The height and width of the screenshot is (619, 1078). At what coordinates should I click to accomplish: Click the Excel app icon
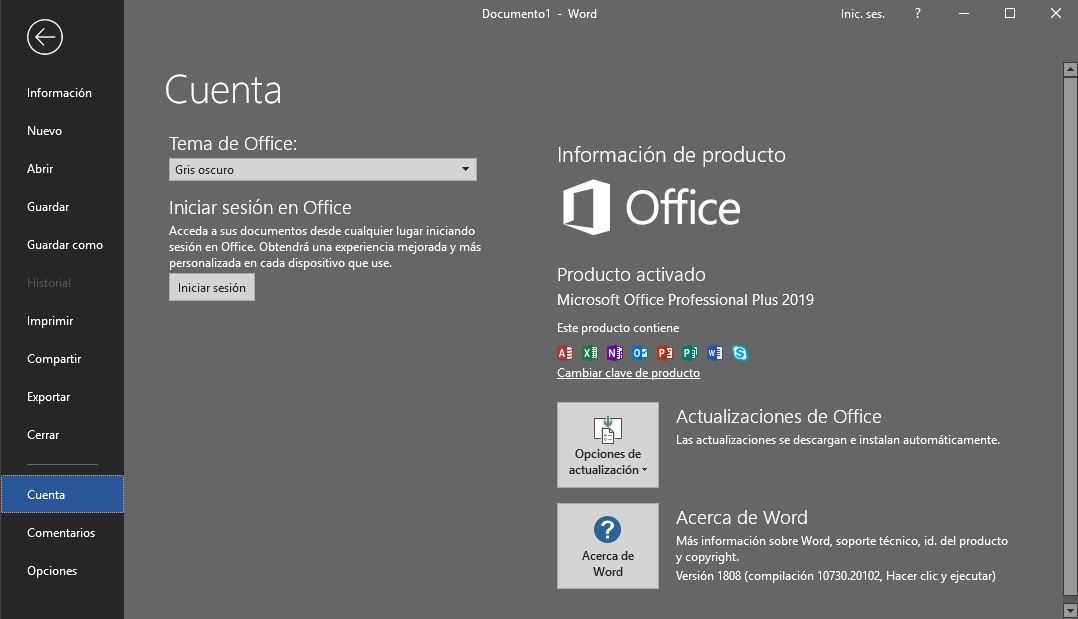coord(590,353)
